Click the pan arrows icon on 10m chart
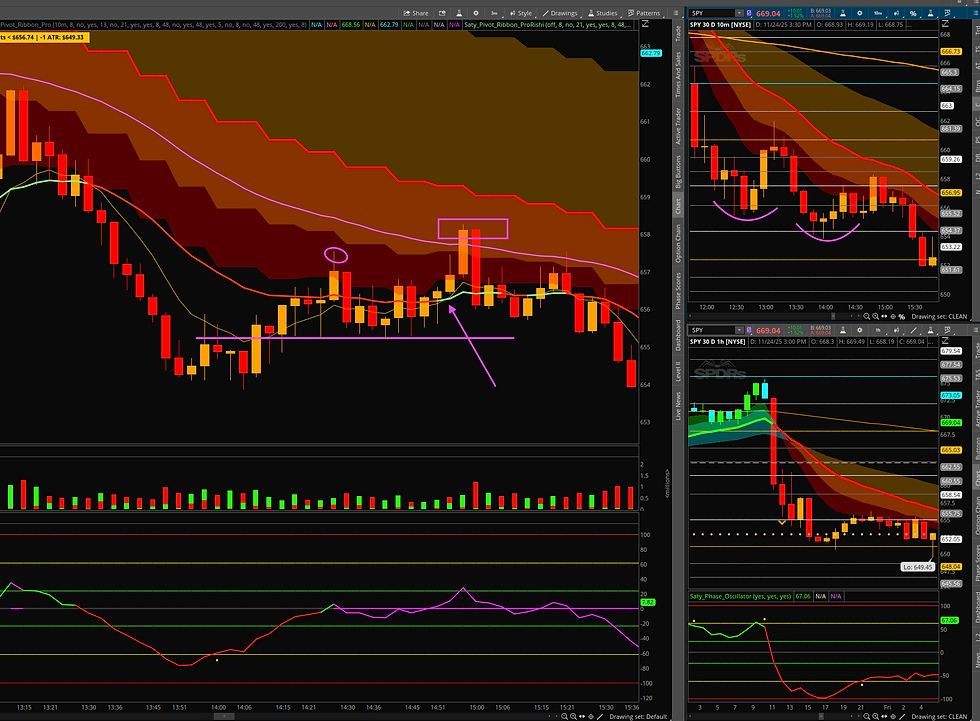The width and height of the screenshot is (980, 721). pyautogui.click(x=884, y=316)
